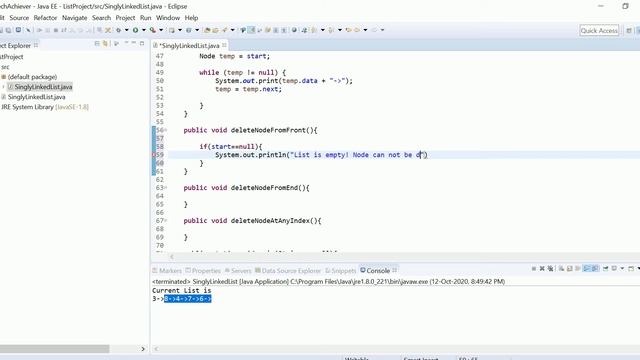
Task: Click highlighted console output text 8->4->7->6->
Action: 188,299
